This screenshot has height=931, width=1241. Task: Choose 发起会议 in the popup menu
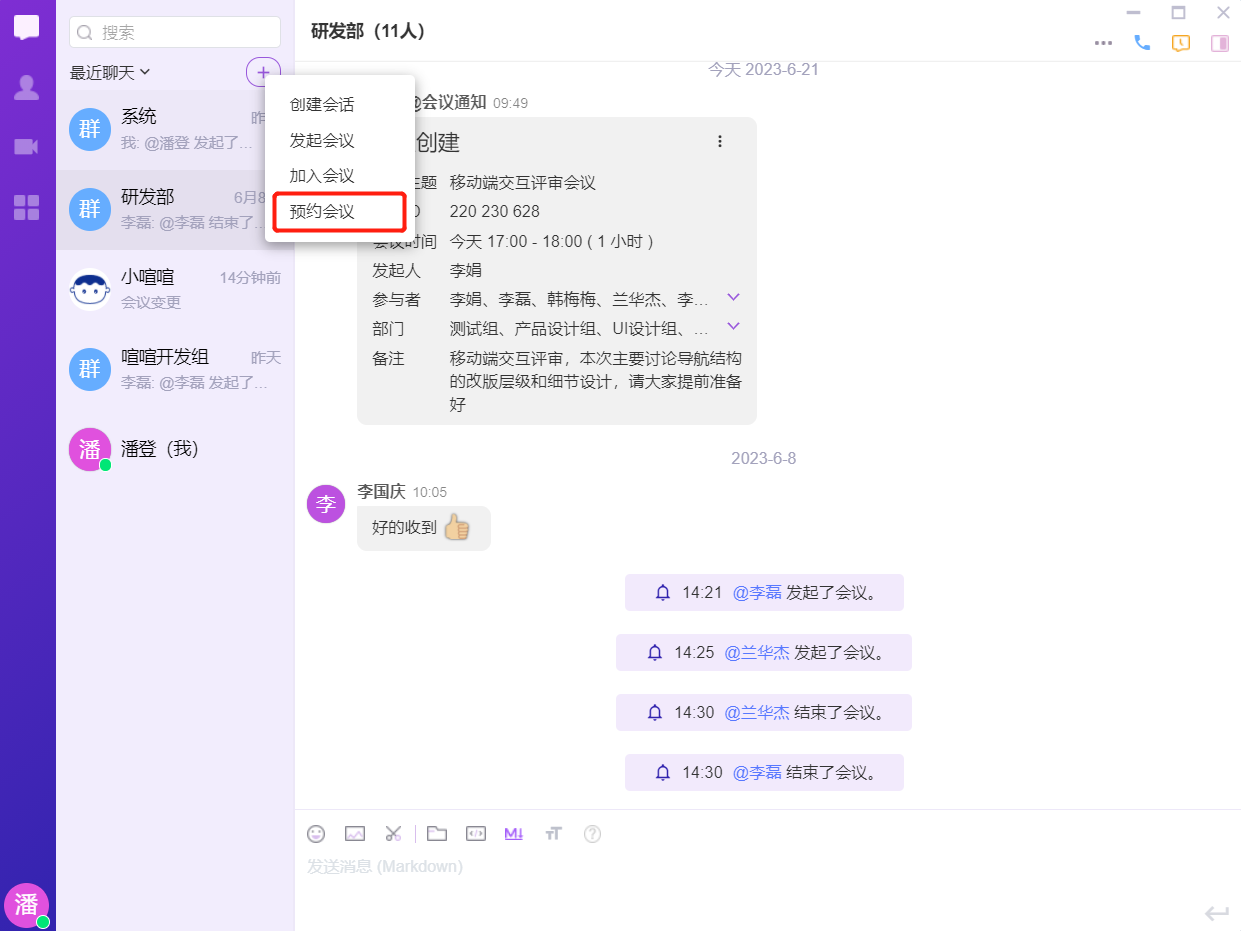[322, 141]
